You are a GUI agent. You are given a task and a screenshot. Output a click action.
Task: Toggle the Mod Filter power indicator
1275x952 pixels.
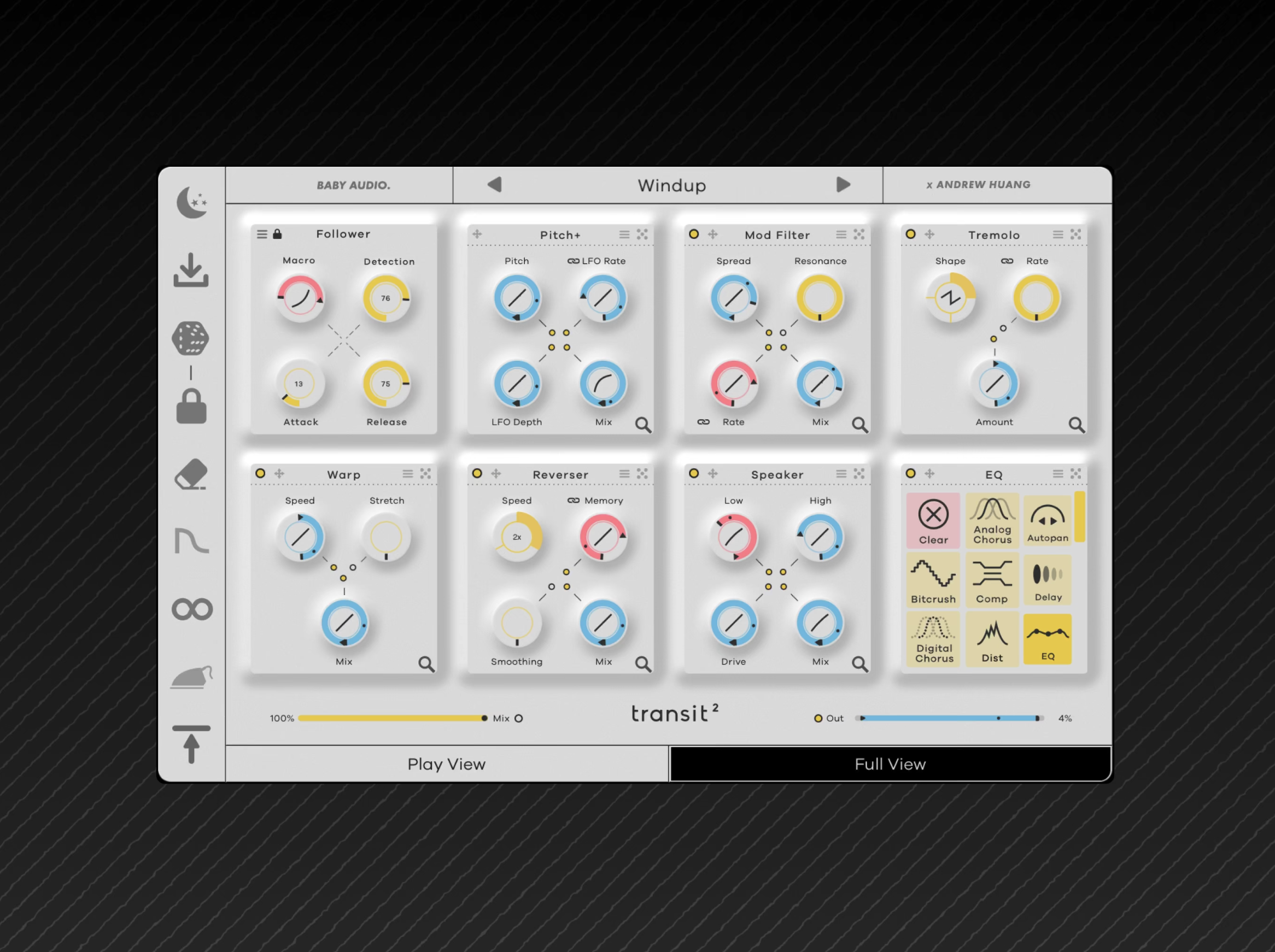click(694, 234)
